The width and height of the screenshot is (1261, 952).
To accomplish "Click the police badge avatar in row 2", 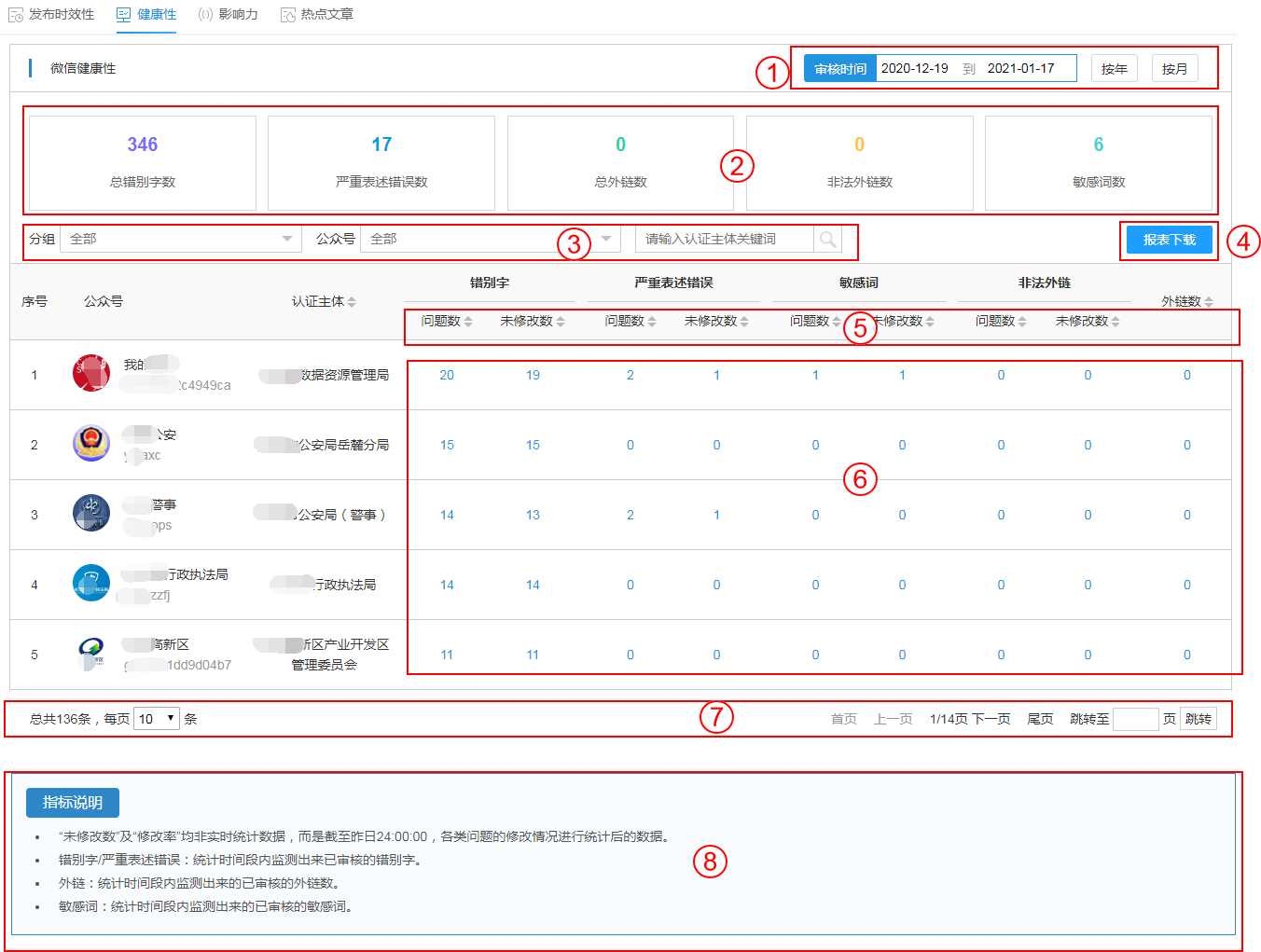I will (x=91, y=443).
